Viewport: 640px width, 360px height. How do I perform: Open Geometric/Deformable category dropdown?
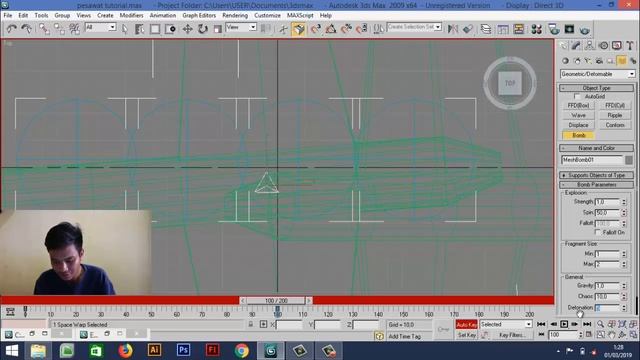[598, 74]
